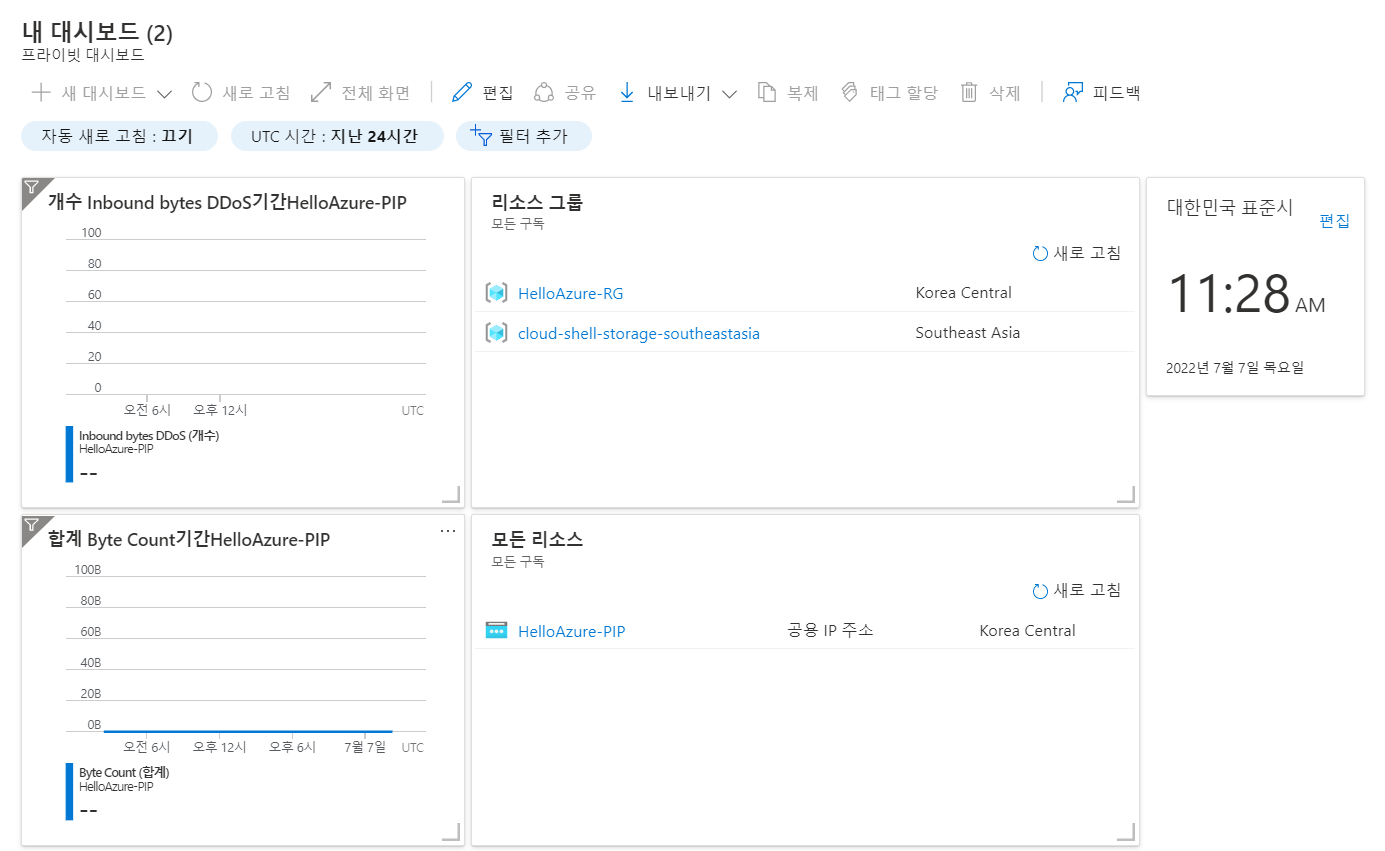Click filter icon on Inbound bytes DDoS tile
Screen dimensions: 1385x851
31,187
